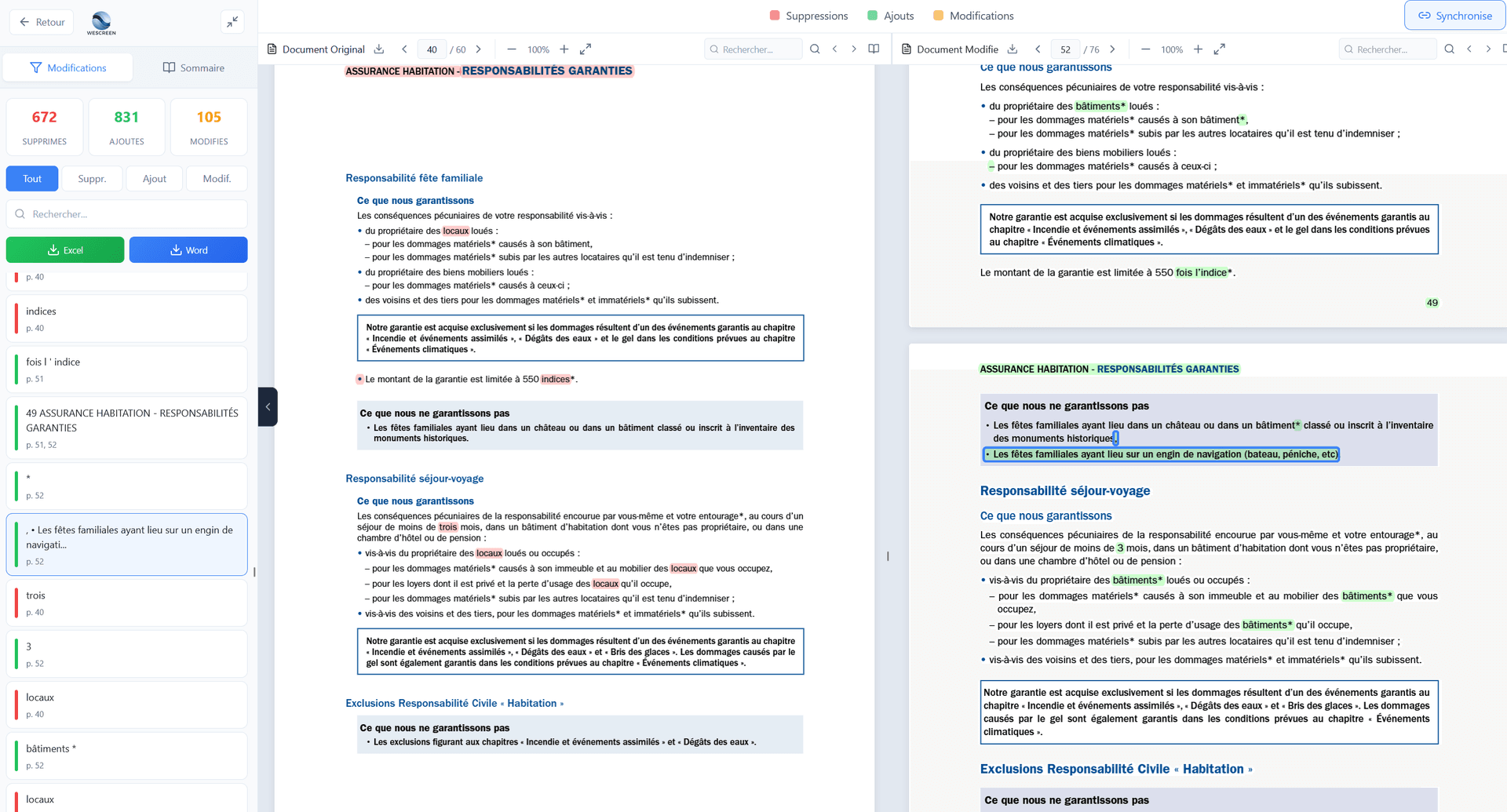The image size is (1507, 812).
Task: Zoom in the modified document
Action: [x=1199, y=49]
